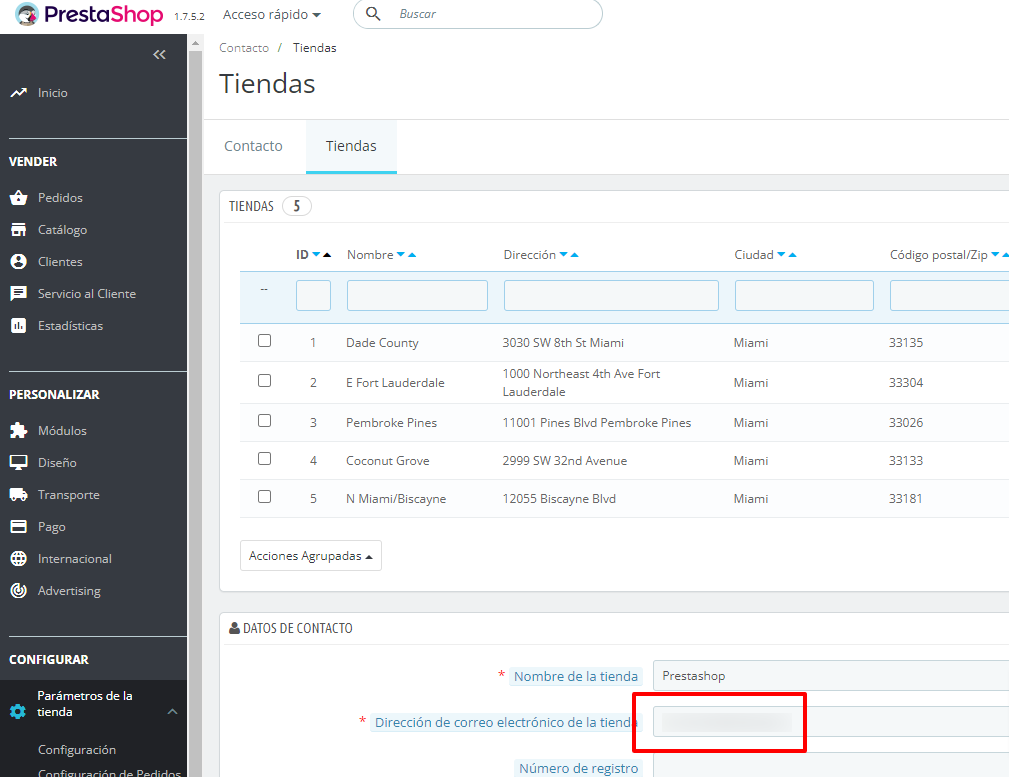Viewport: 1009px width, 777px height.
Task: Switch to the Contacto tab
Action: (x=254, y=146)
